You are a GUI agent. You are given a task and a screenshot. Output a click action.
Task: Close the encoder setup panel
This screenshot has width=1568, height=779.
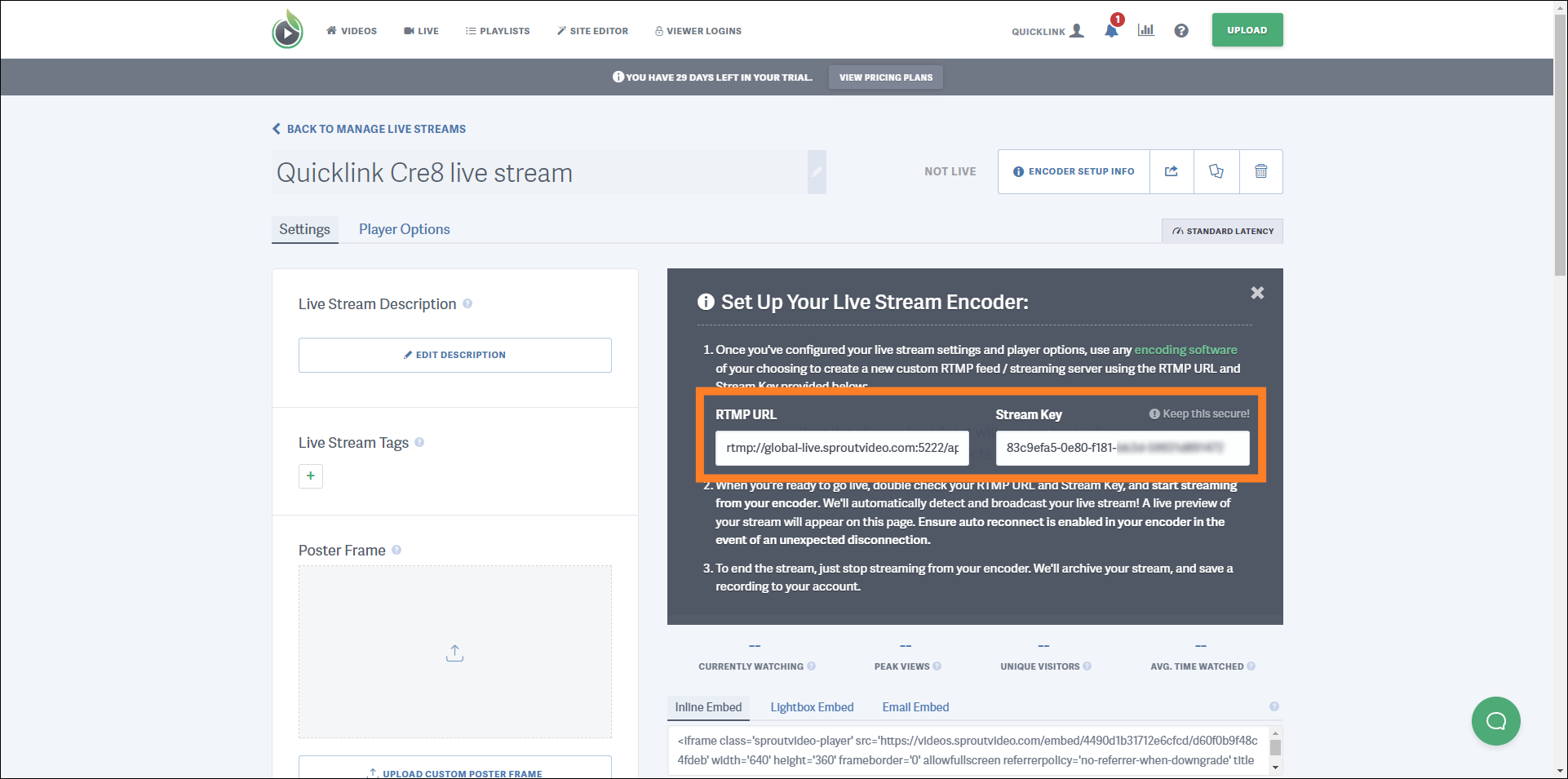coord(1257,293)
